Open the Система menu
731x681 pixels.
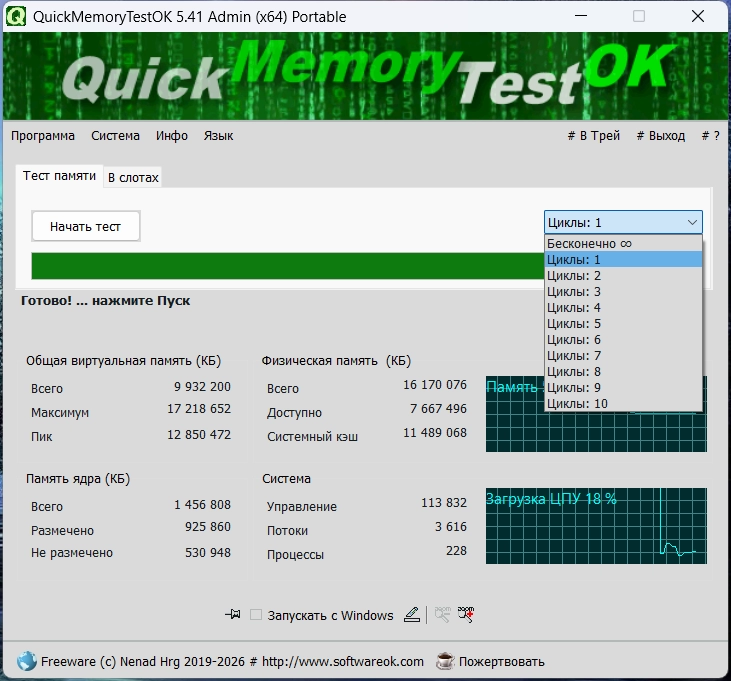[115, 136]
